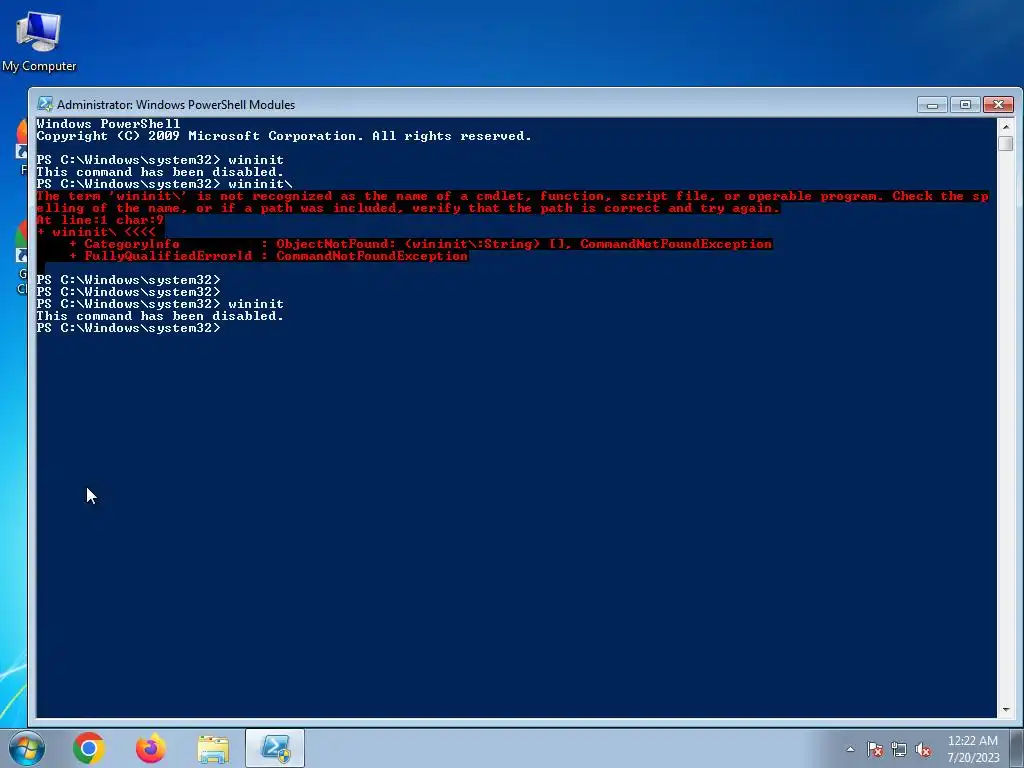This screenshot has width=1024, height=768.
Task: Click the scrollbar up arrow in PowerShell
Action: (x=1006, y=126)
